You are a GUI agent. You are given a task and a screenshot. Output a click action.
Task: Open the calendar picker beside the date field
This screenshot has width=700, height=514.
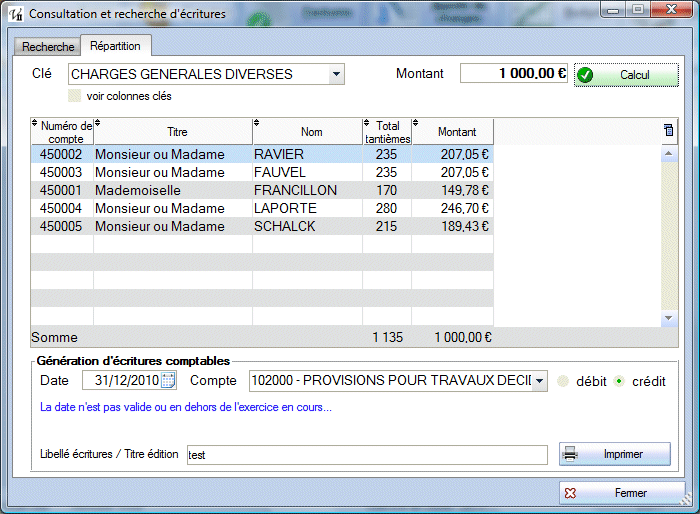[168, 380]
